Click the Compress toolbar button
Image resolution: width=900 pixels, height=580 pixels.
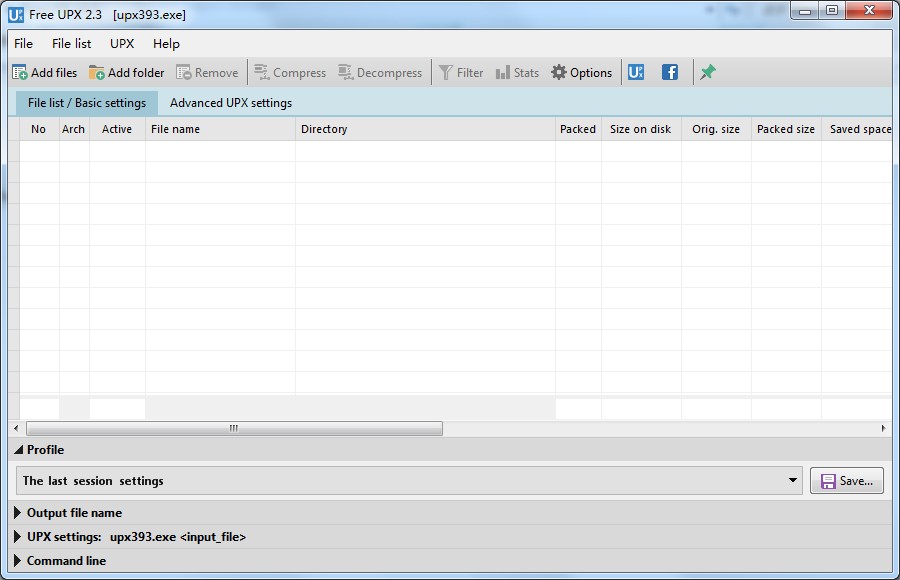pos(290,73)
